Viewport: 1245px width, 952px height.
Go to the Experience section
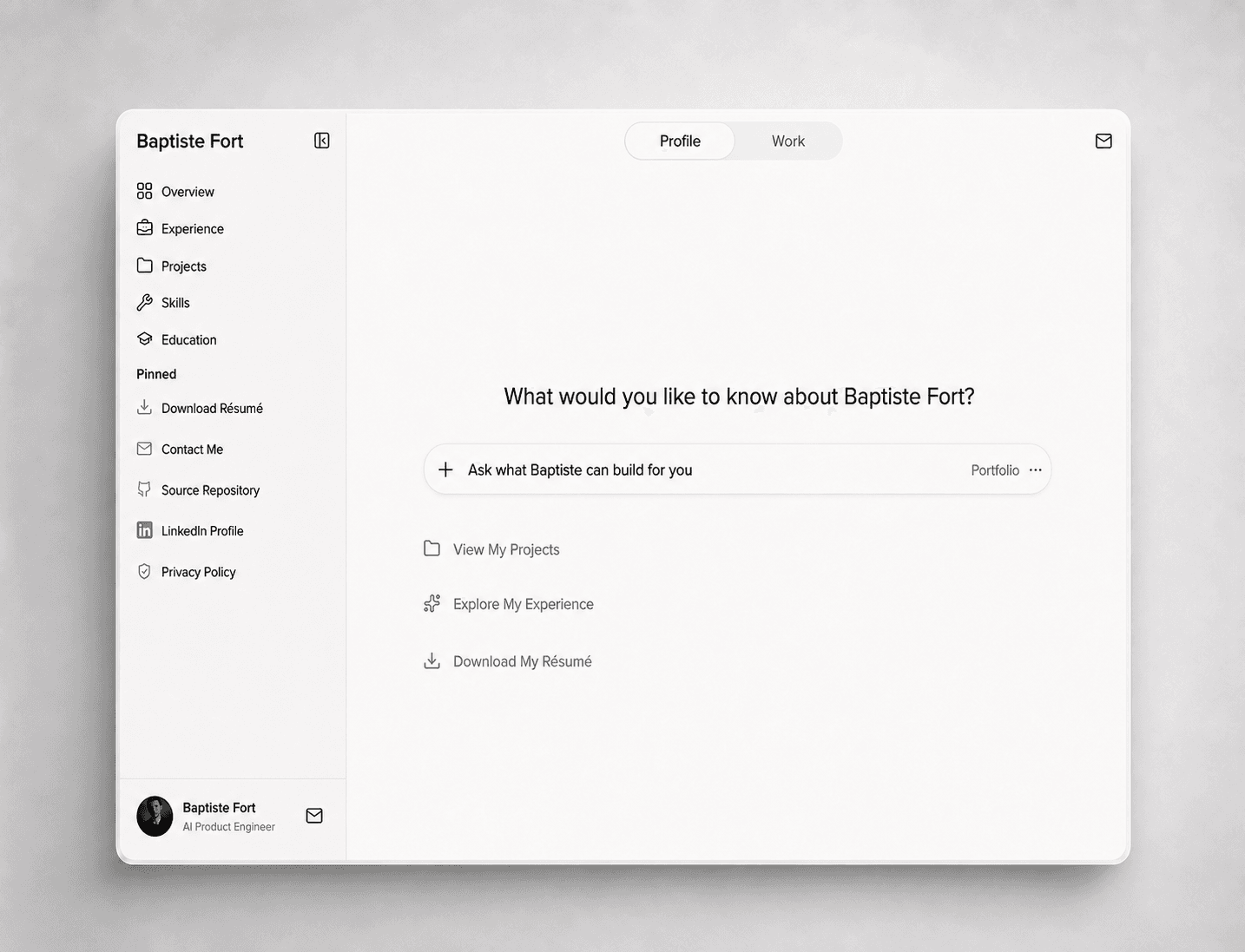pos(193,229)
